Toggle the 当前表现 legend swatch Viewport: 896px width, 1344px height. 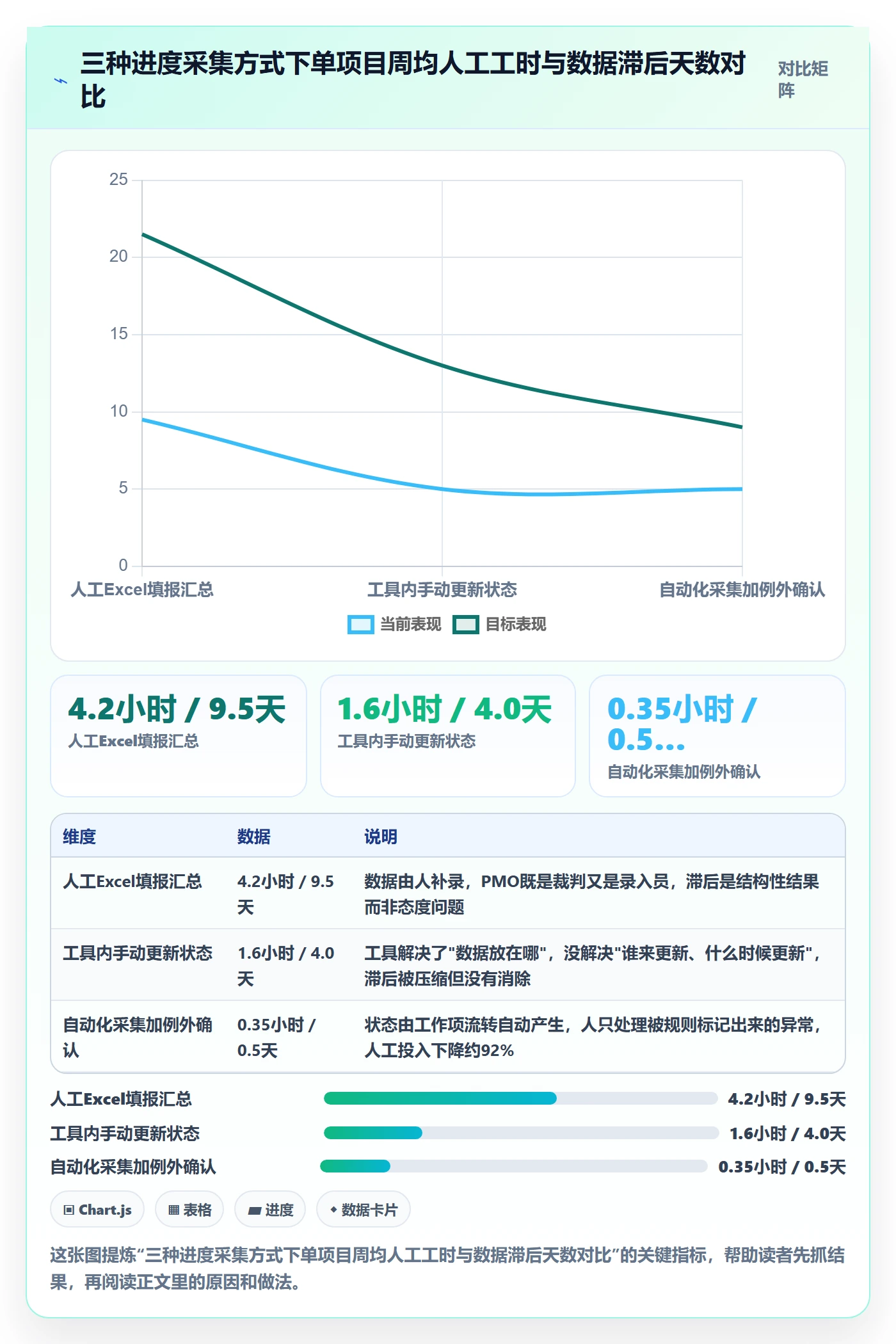(360, 624)
